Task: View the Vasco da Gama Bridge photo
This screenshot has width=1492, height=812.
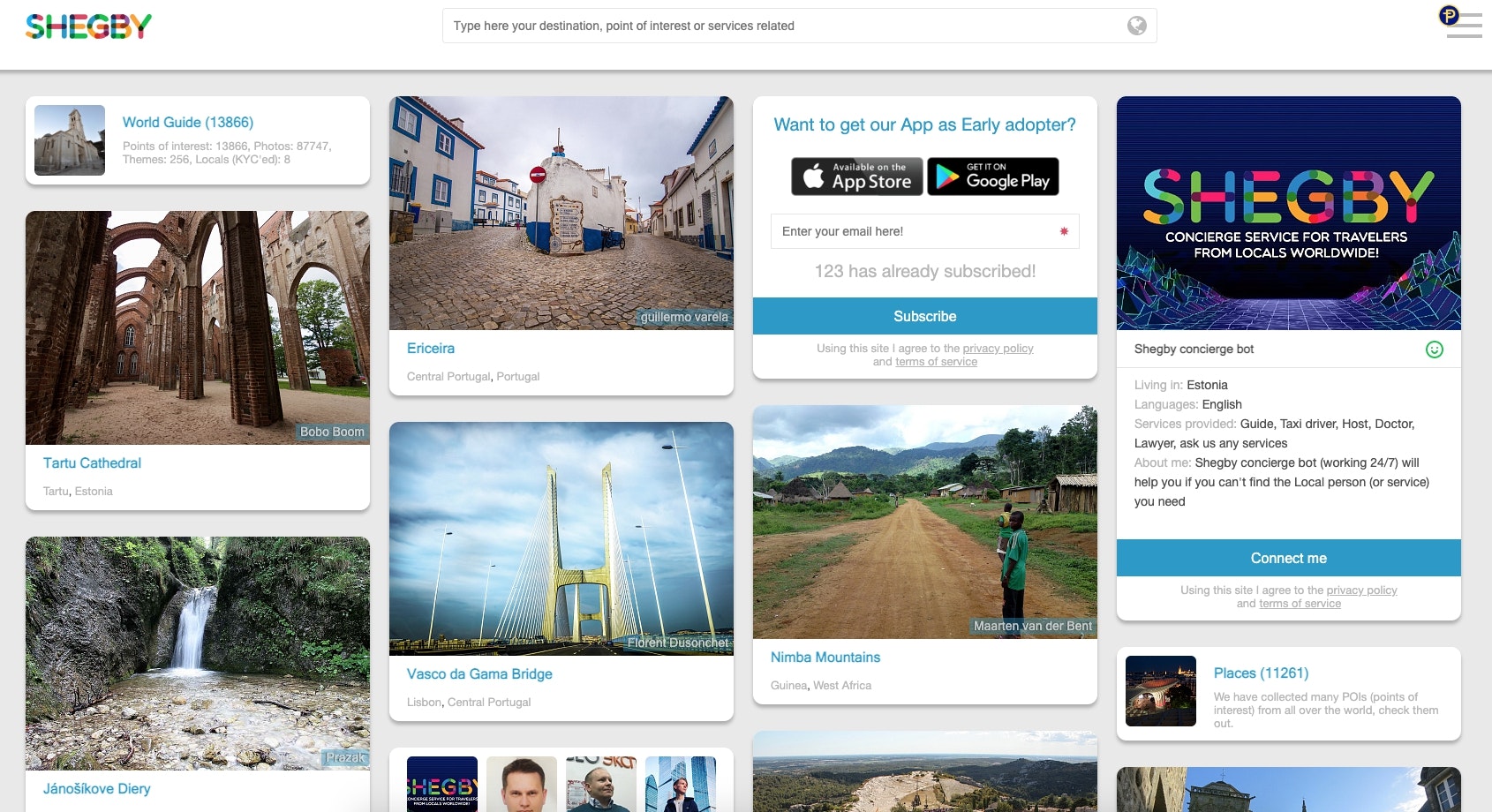Action: tap(561, 538)
